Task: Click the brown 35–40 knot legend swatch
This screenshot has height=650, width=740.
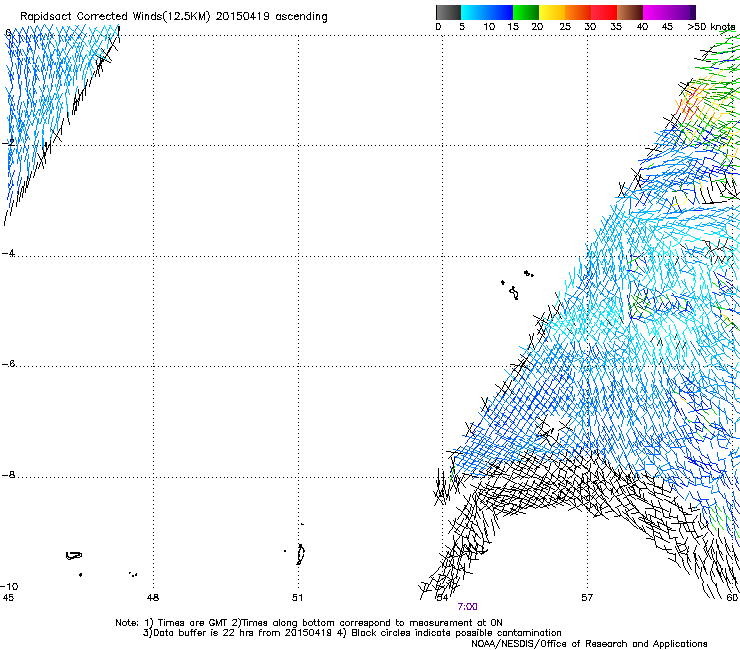Action: pos(630,12)
